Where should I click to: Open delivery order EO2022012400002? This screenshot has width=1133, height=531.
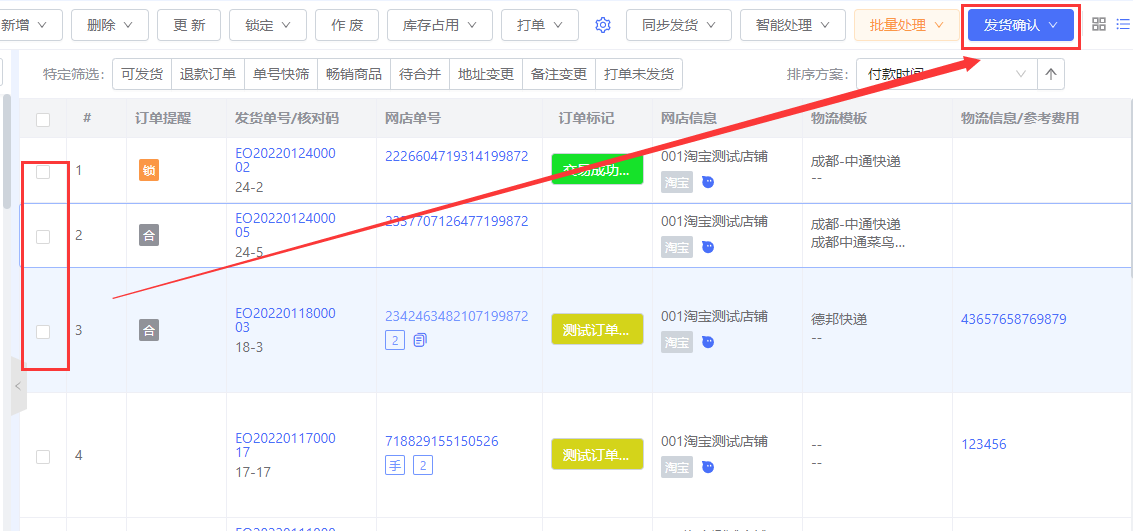click(x=285, y=160)
